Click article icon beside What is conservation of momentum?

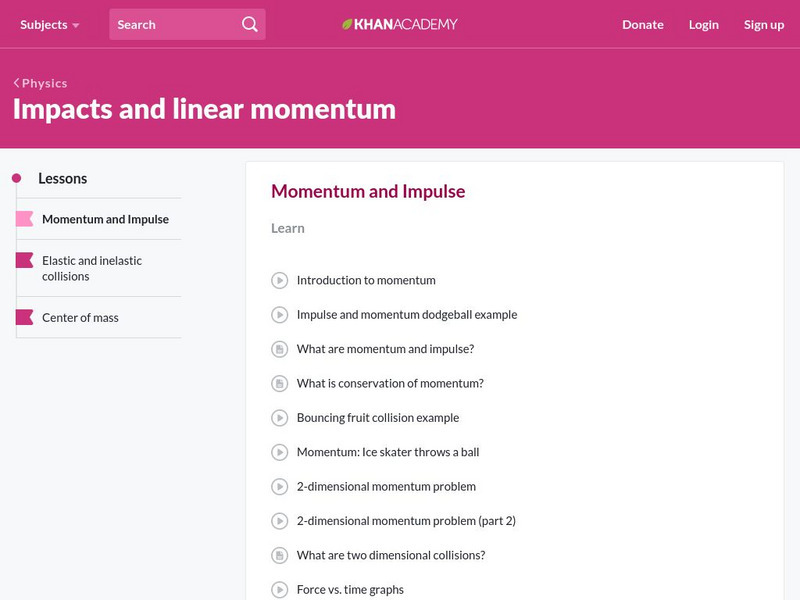280,383
